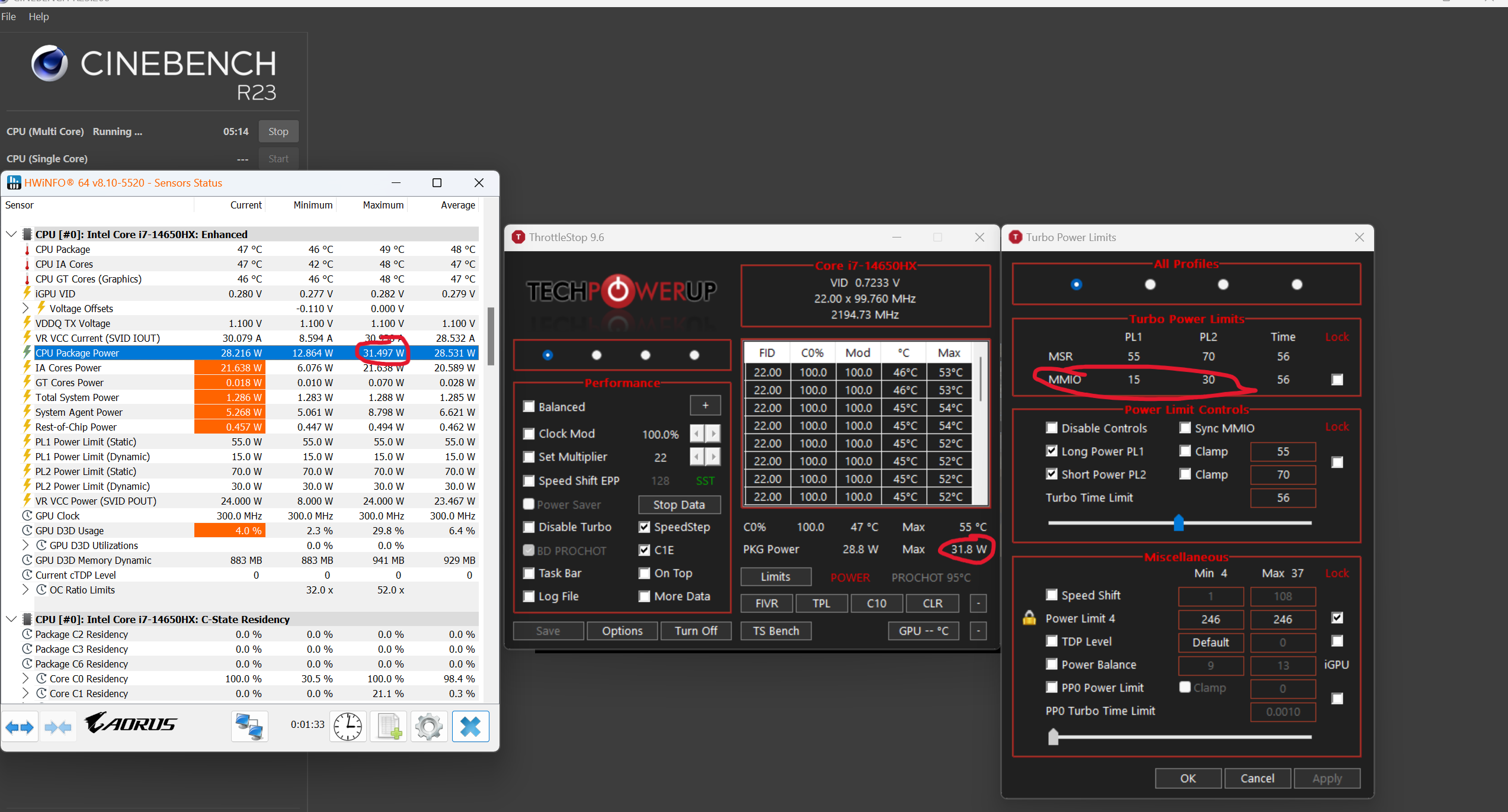Click HWiNFO reset clock icon
Screen dimensions: 1508x812
(348, 727)
